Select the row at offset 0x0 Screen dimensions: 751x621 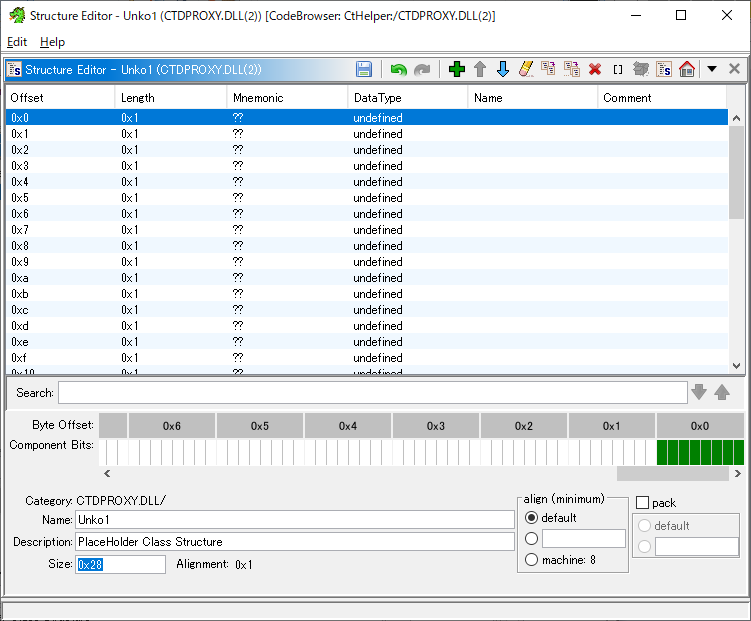(x=367, y=117)
